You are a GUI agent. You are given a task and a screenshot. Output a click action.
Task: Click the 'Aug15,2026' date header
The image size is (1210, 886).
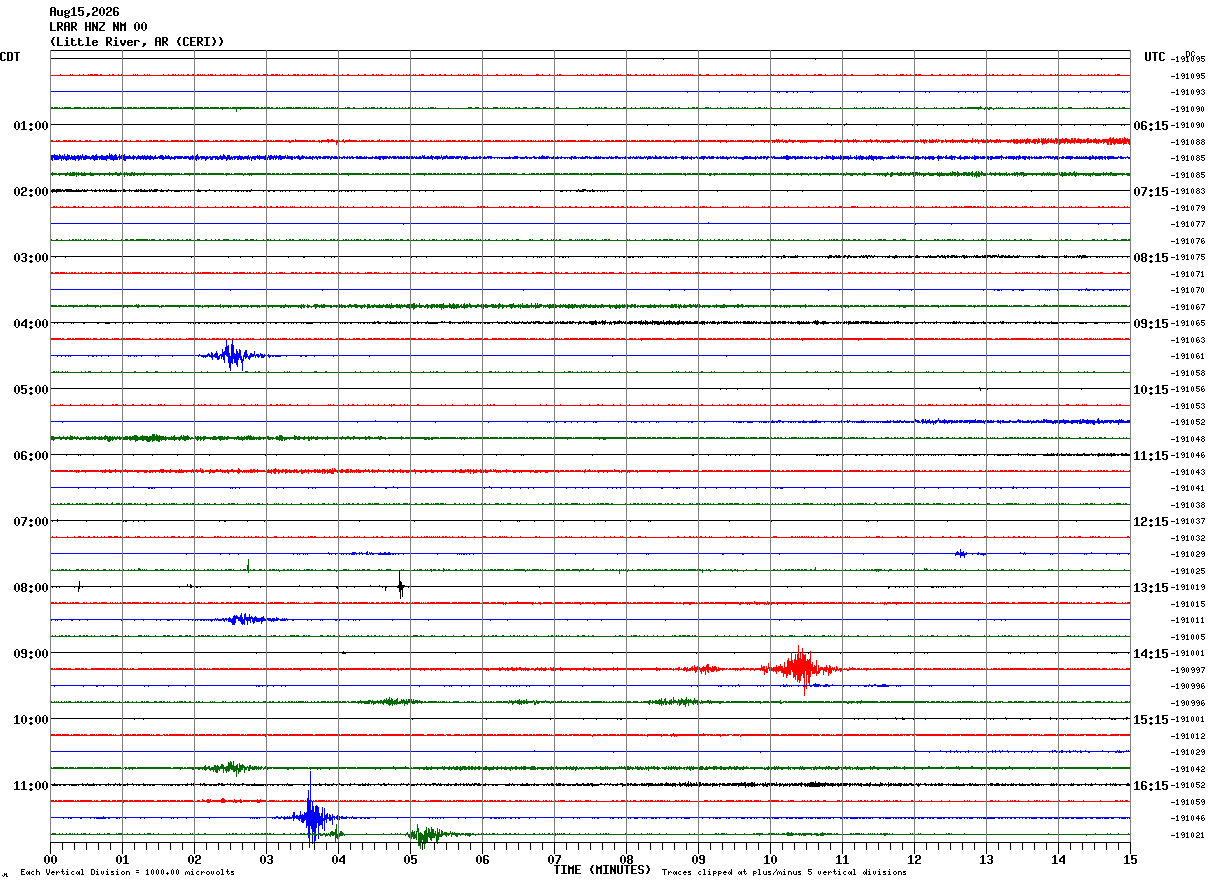click(x=84, y=12)
